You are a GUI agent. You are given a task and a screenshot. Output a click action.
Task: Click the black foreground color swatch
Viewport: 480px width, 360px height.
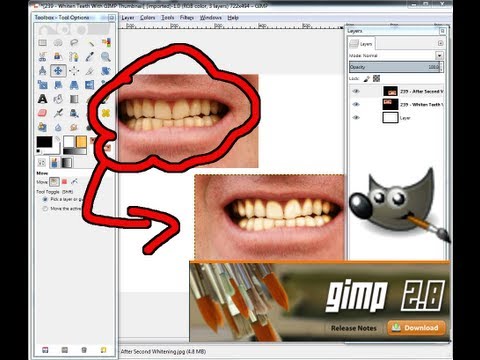click(x=44, y=142)
